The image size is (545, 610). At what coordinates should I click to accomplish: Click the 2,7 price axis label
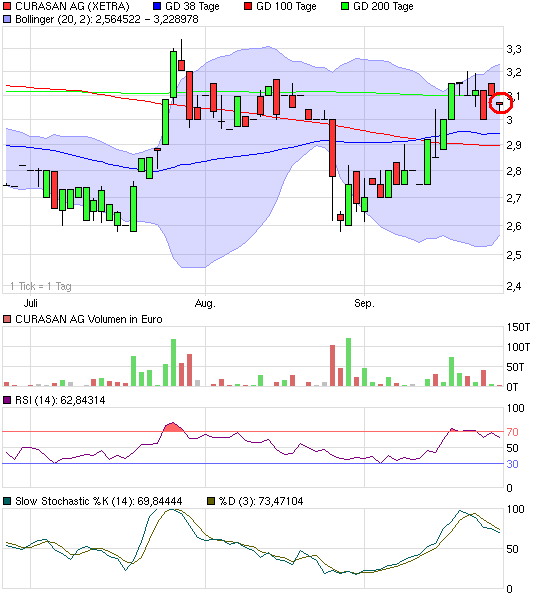click(513, 198)
